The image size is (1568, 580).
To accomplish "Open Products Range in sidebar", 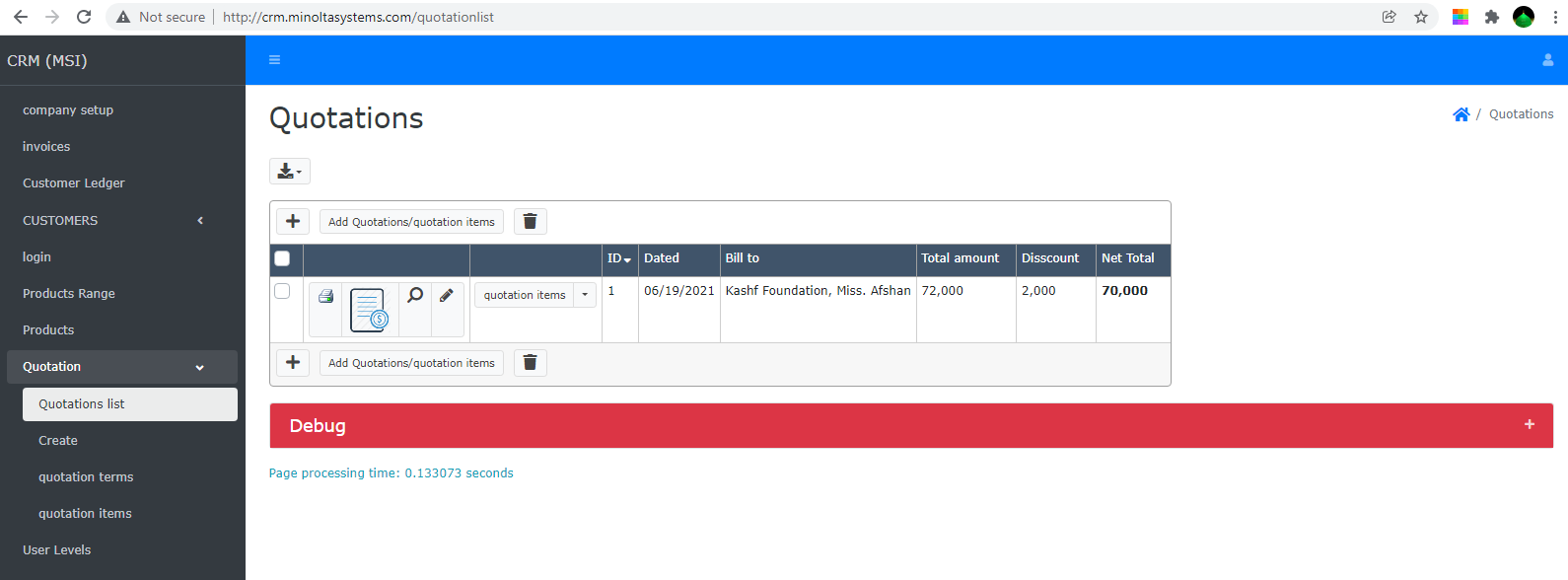I will [x=69, y=294].
